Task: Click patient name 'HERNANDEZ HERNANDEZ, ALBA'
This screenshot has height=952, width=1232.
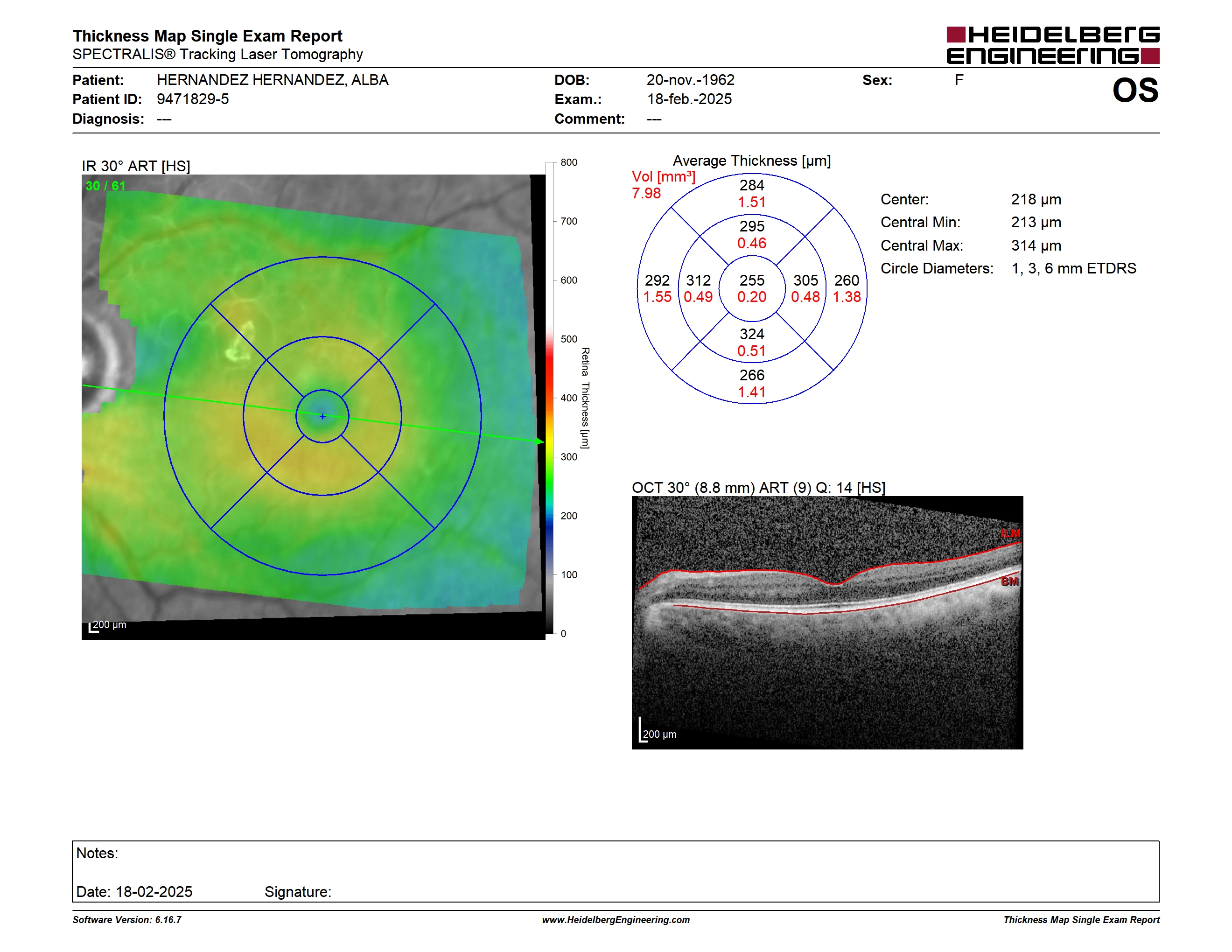Action: 273,80
